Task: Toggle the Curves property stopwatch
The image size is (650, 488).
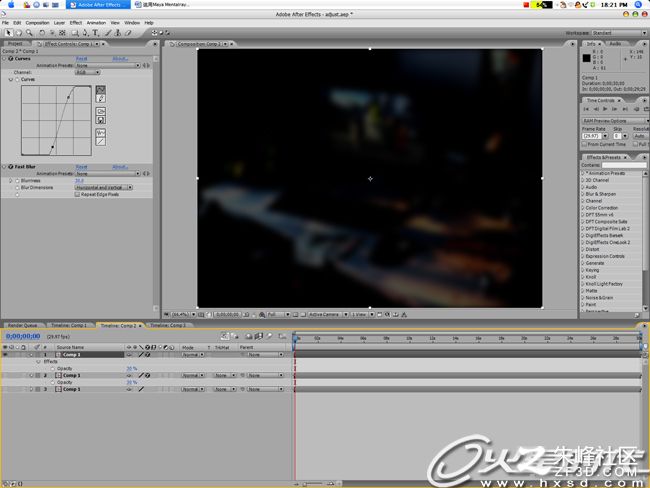Action: (x=17, y=80)
